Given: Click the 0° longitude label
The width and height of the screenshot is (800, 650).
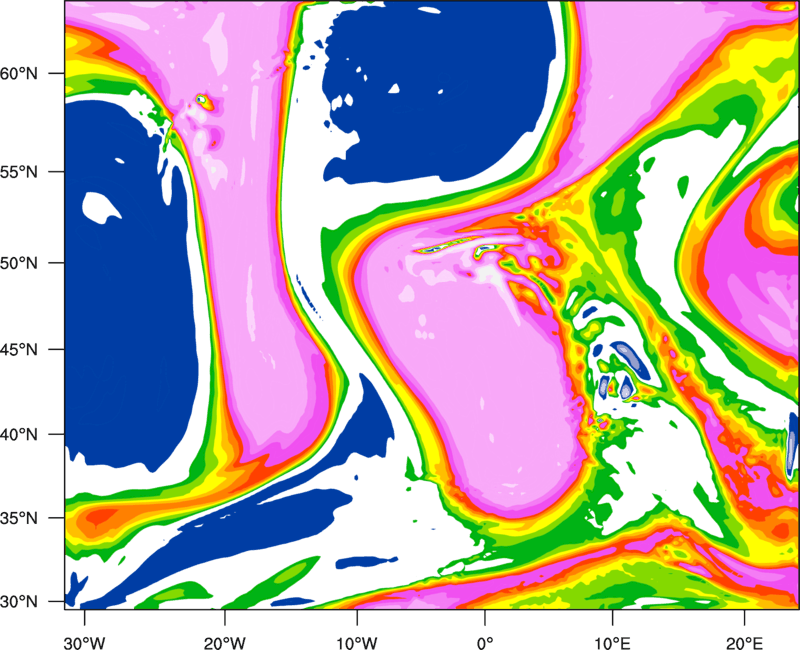Looking at the screenshot, I should [x=485, y=643].
